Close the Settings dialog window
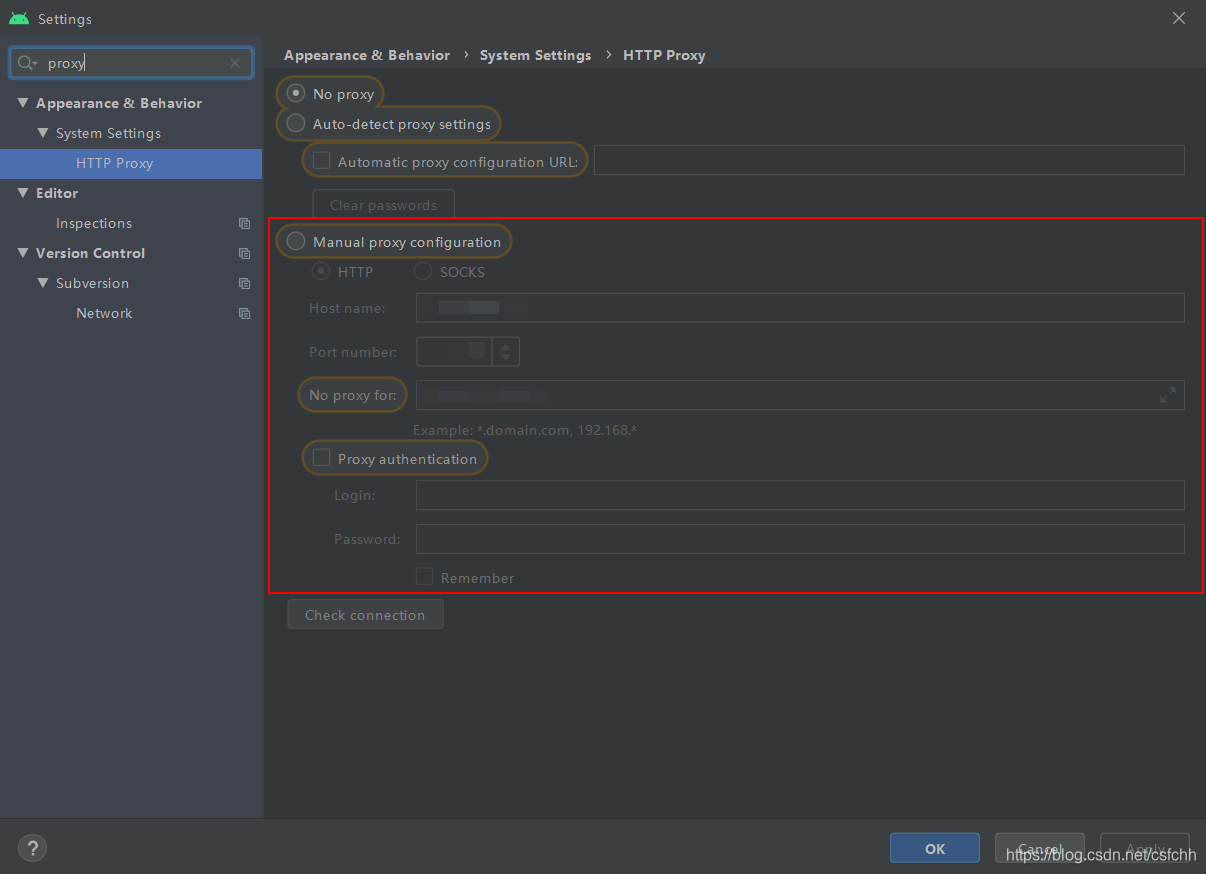This screenshot has height=874, width=1206. coord(1179,18)
